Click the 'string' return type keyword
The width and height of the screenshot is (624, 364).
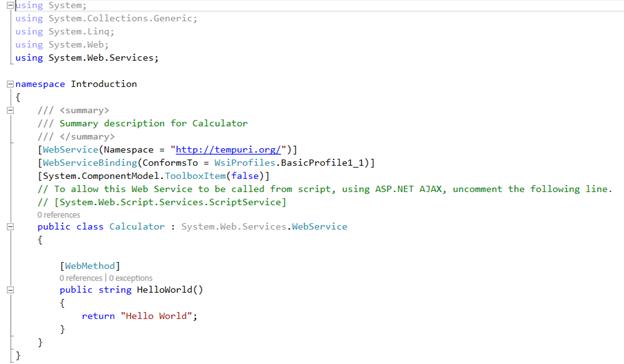tap(115, 290)
